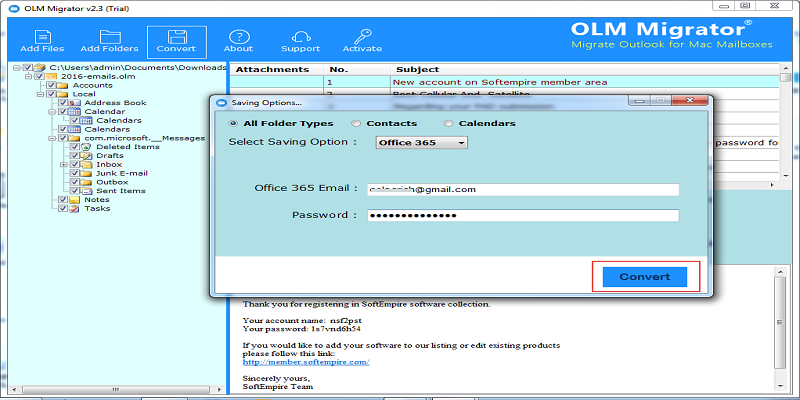Click the pencil folder icon beside Drafts

[x=87, y=156]
